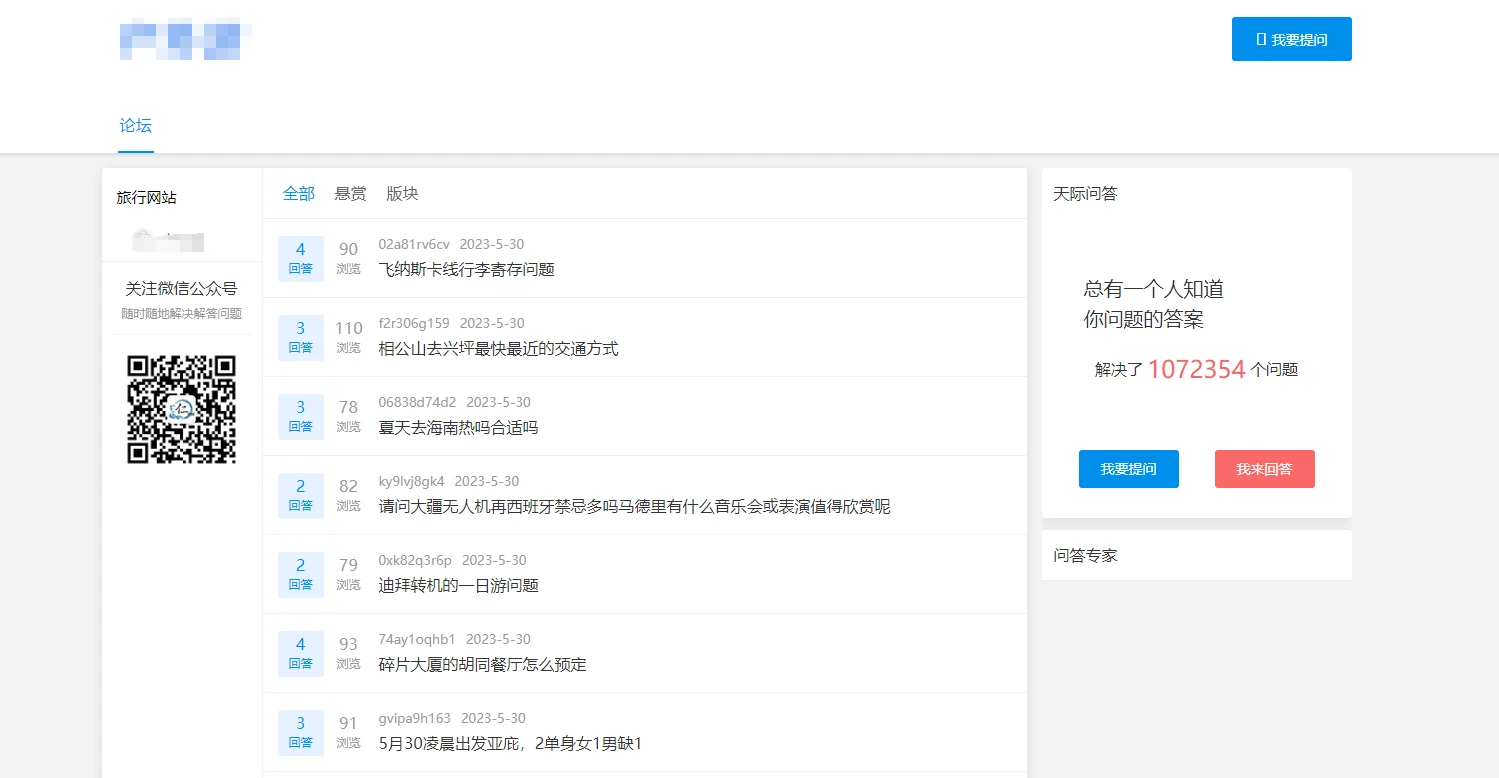Click username f2r306g159
Screen dimensions: 1499x778
414,324
